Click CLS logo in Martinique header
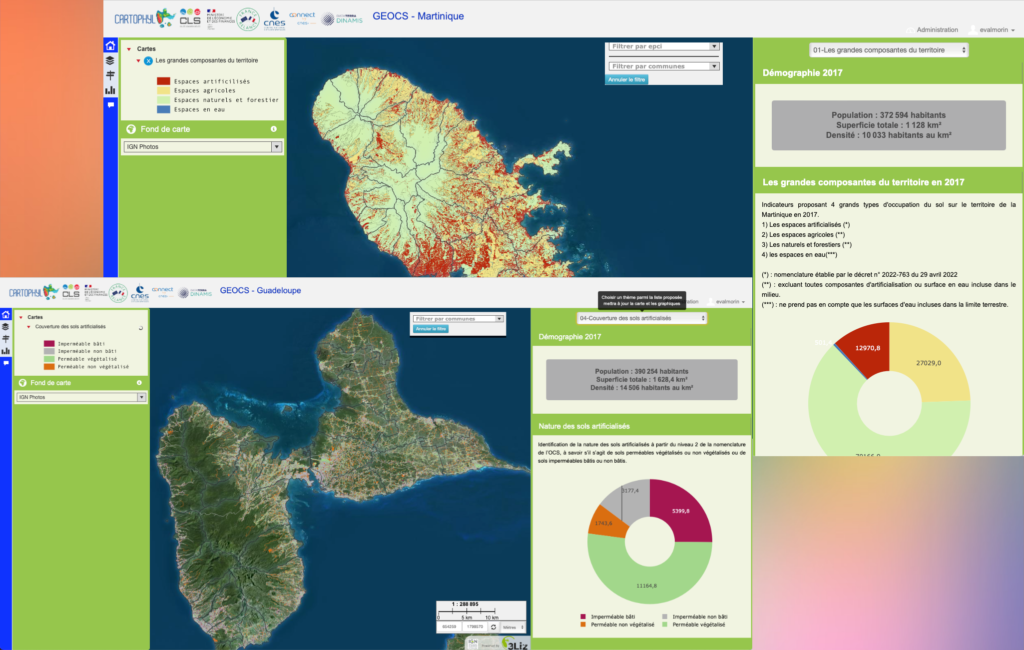1024x650 pixels. click(x=190, y=18)
